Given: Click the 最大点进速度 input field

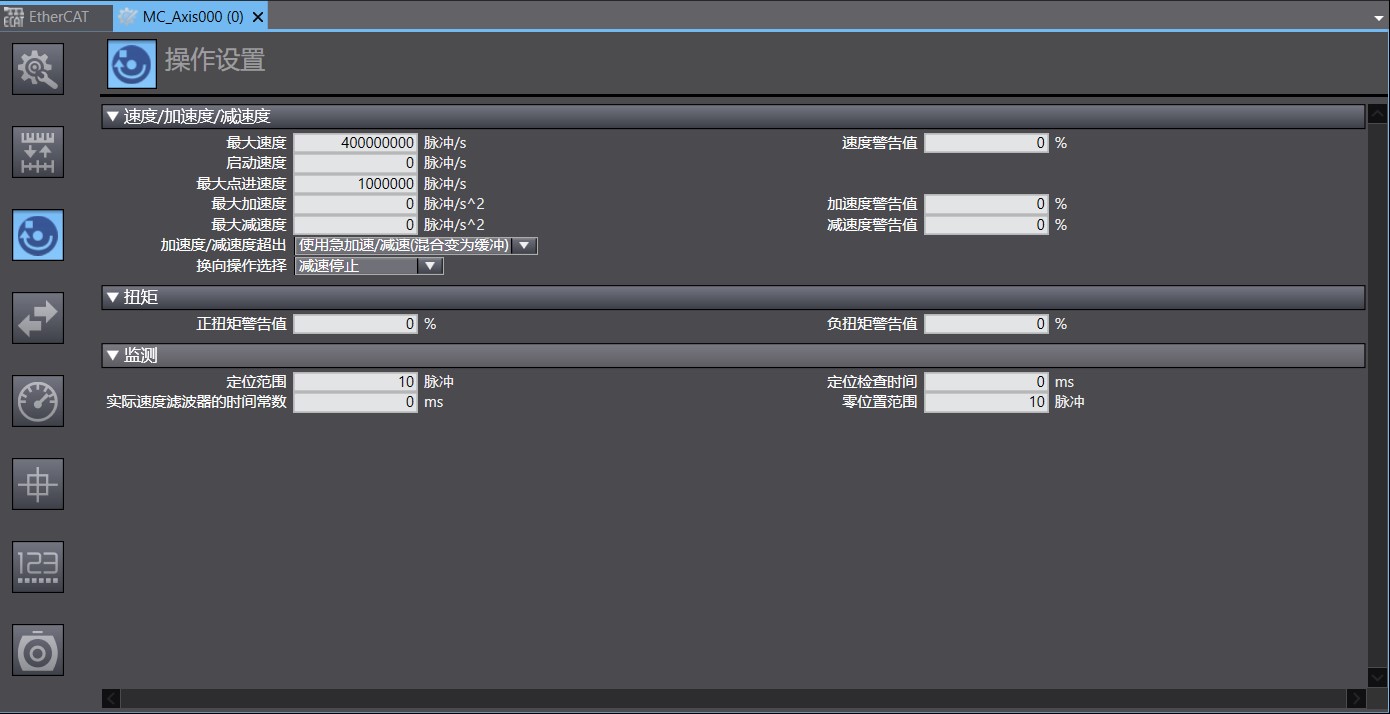Looking at the screenshot, I should coord(355,183).
